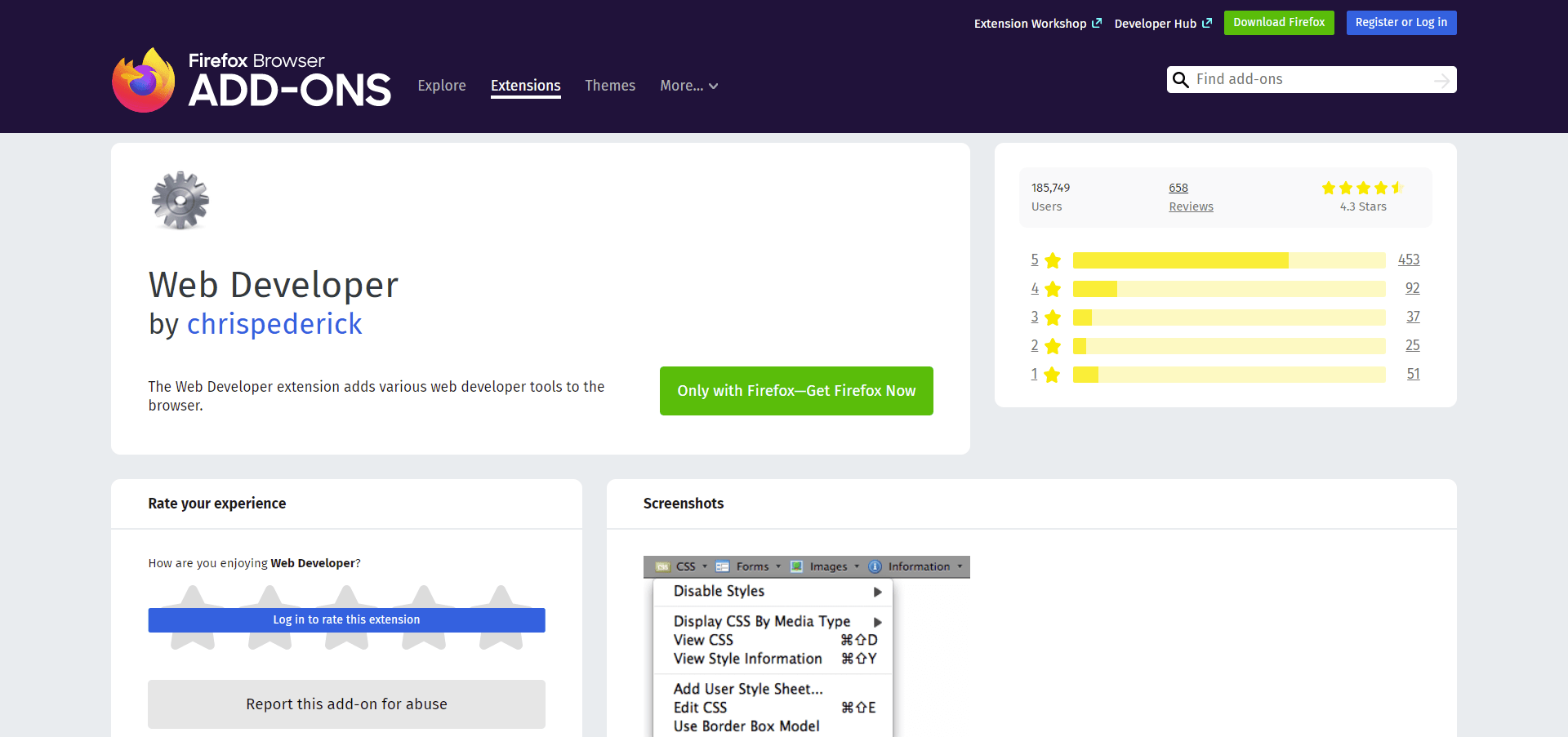The width and height of the screenshot is (1568, 737).
Task: Open the 51 one-star reviews link
Action: [1413, 374]
